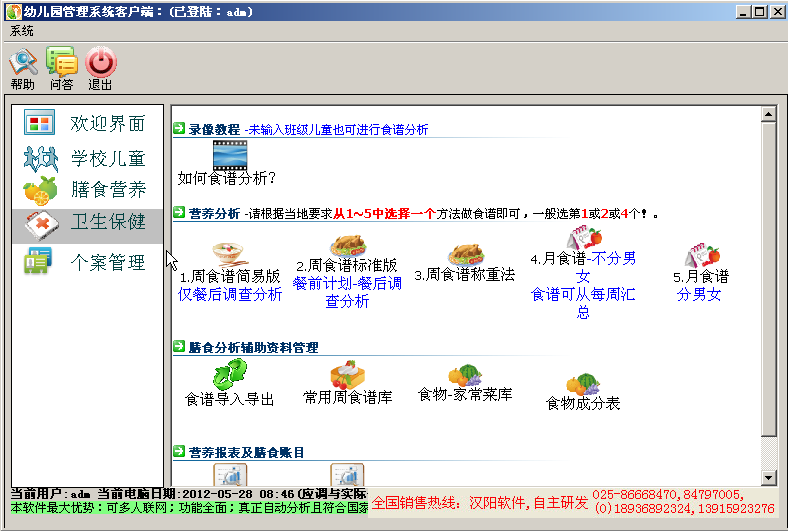Open 2.周食谱标准版 roast chicken icon

coord(347,246)
